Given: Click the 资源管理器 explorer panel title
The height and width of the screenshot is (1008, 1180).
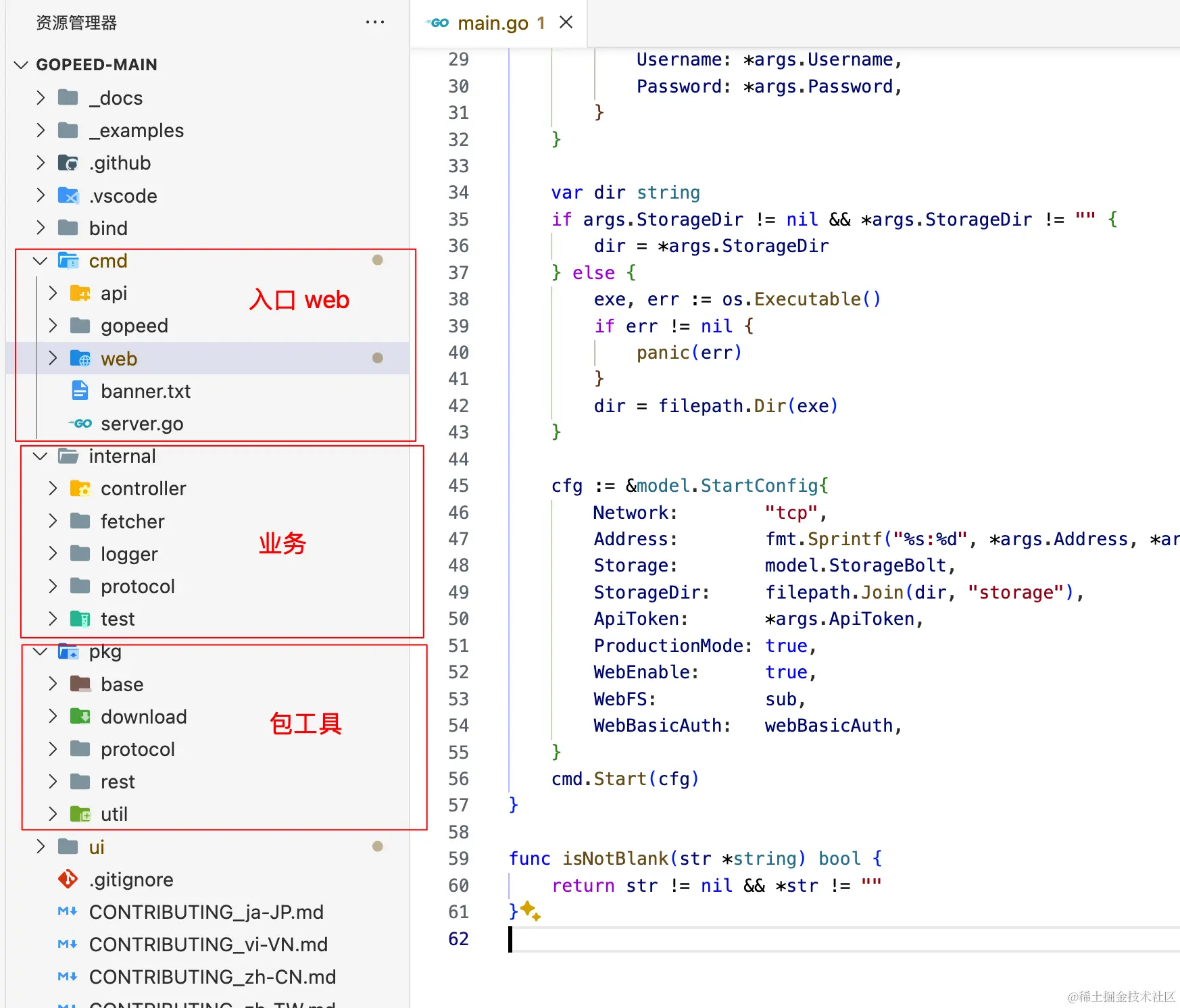Looking at the screenshot, I should [x=76, y=23].
